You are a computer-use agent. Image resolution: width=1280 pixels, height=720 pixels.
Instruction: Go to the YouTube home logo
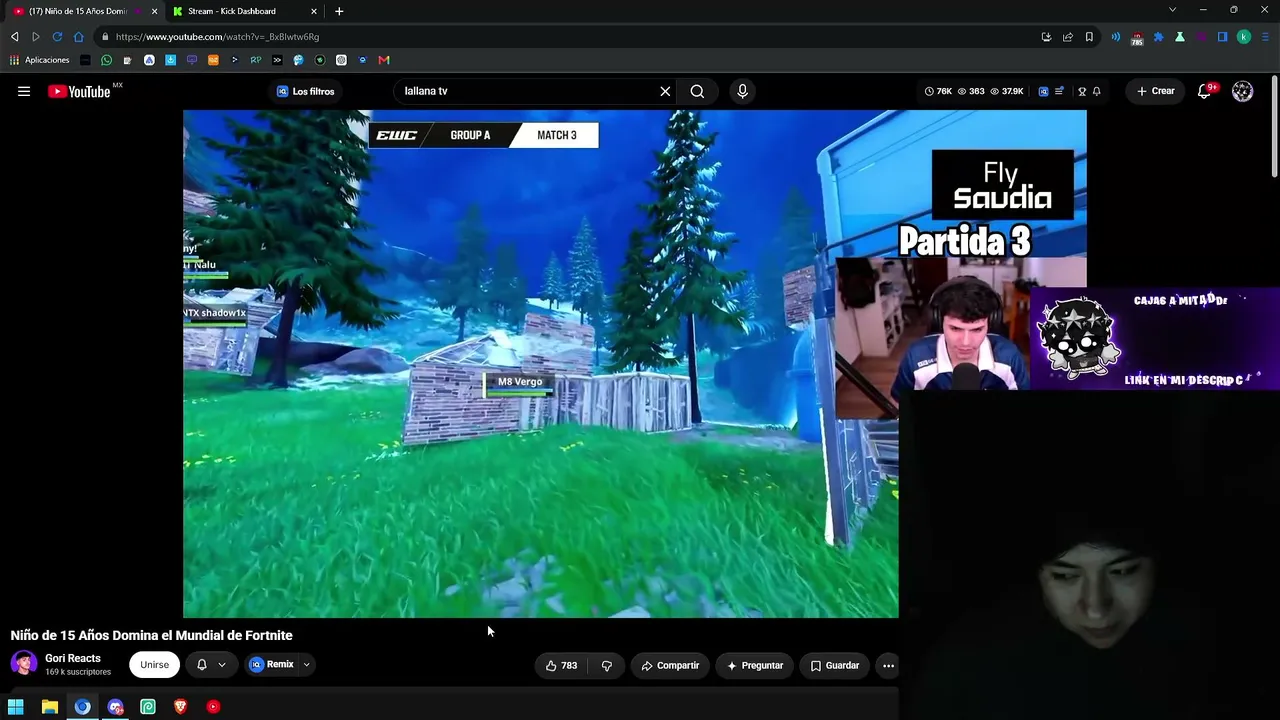click(x=79, y=91)
